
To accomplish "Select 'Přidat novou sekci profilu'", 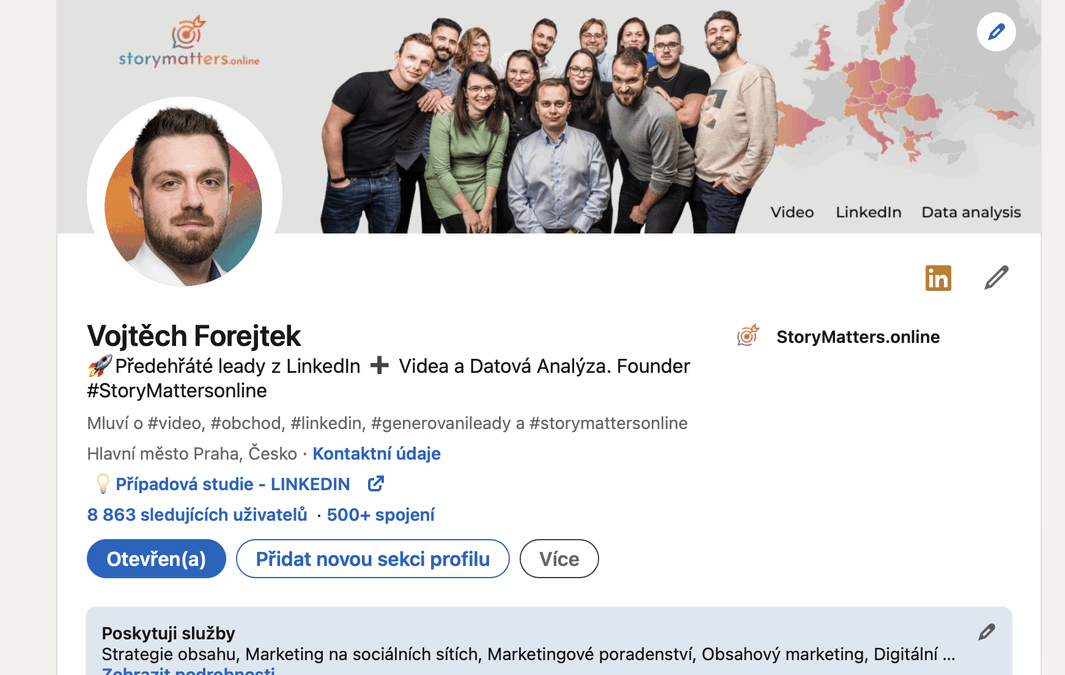I will click(372, 558).
